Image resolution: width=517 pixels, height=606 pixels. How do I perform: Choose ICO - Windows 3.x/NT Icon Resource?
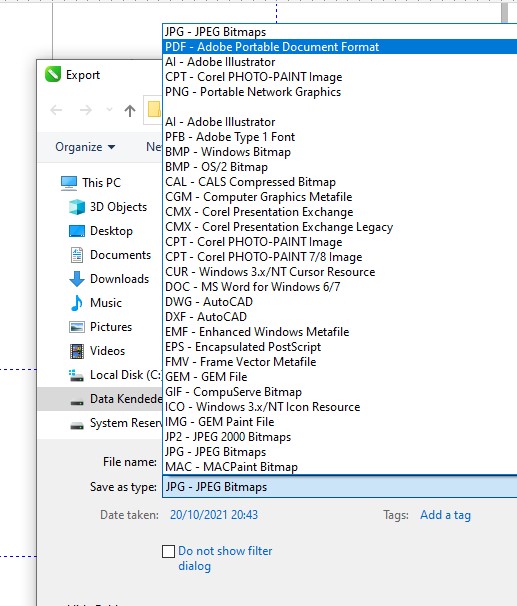tap(340, 407)
